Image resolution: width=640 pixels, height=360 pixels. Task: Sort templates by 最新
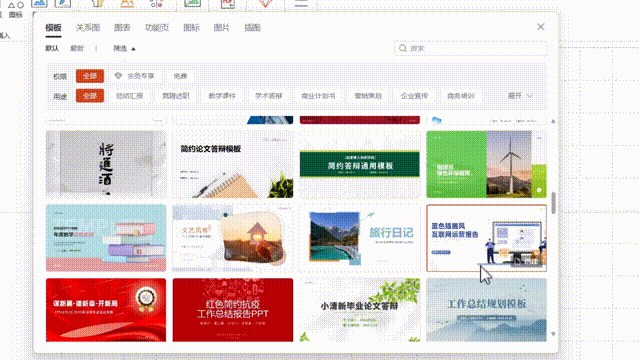[77, 48]
